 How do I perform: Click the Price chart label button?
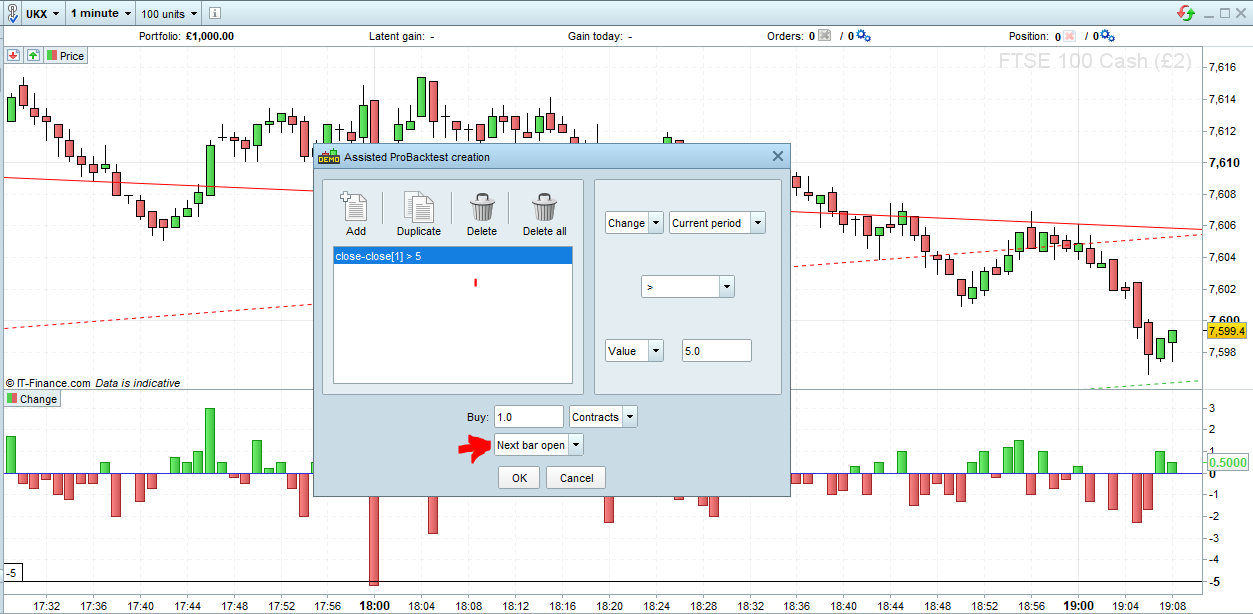coord(66,56)
